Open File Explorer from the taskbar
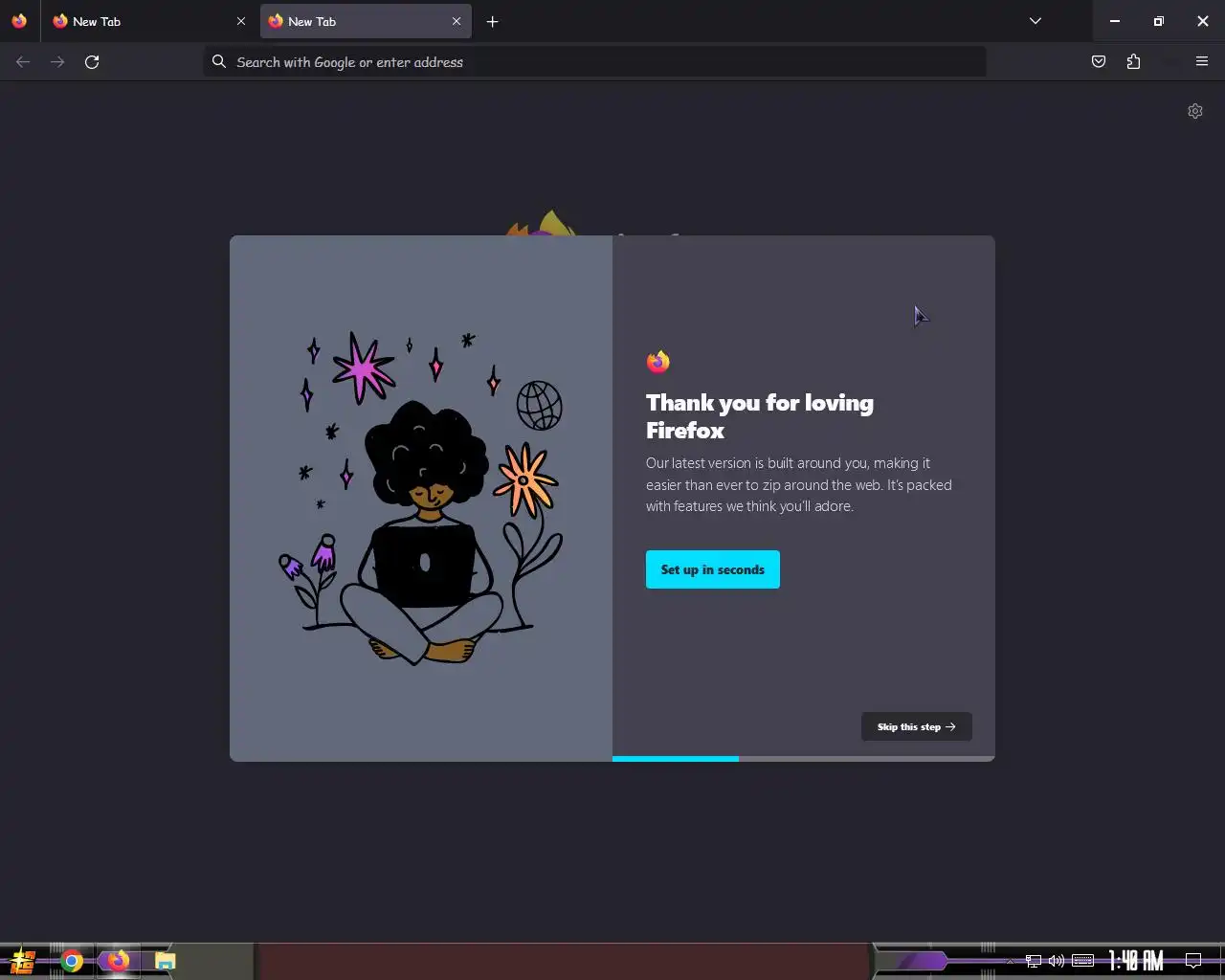Image resolution: width=1225 pixels, height=980 pixels. point(165,961)
